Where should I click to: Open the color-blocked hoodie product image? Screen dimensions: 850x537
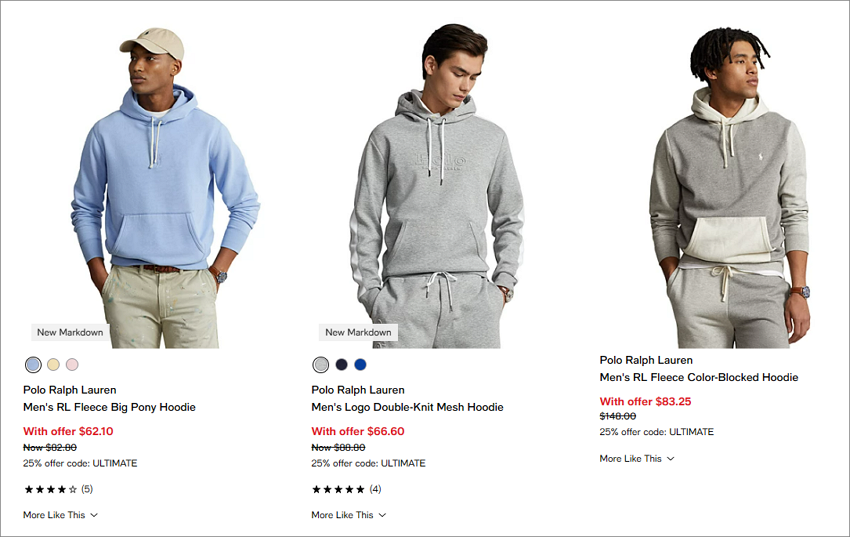729,187
